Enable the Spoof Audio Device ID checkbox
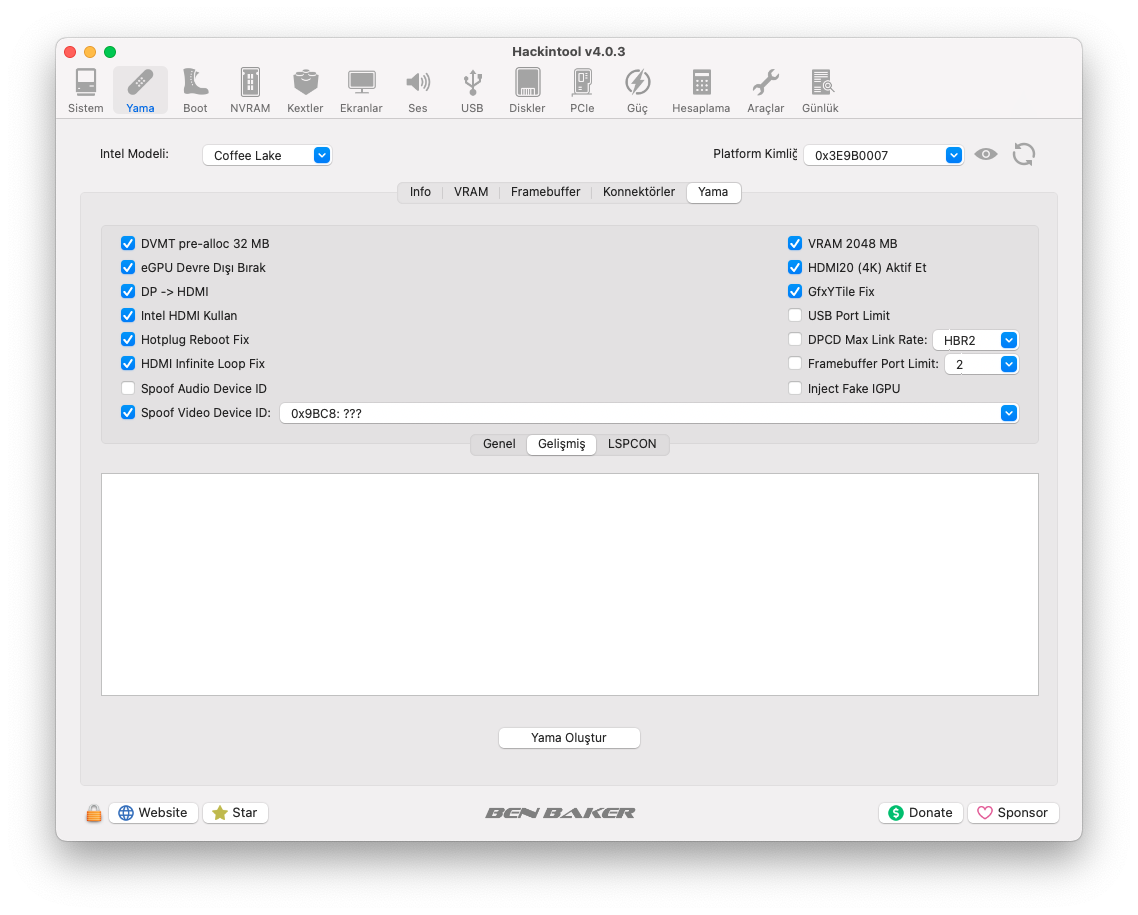This screenshot has height=915, width=1138. pyautogui.click(x=128, y=388)
